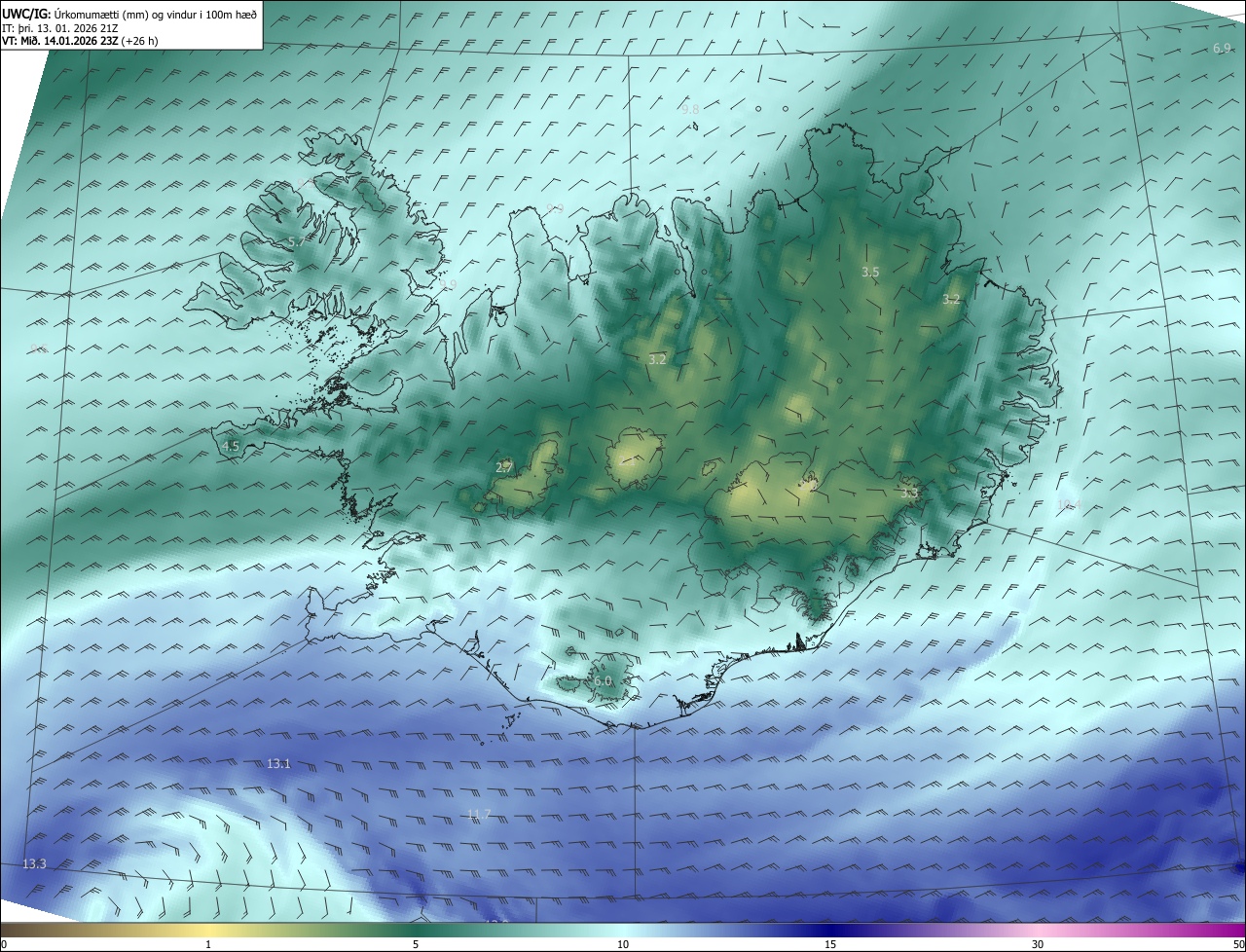This screenshot has height=952, width=1246.
Task: Click the 4.5 value label on the peninsula
Action: pos(231,447)
